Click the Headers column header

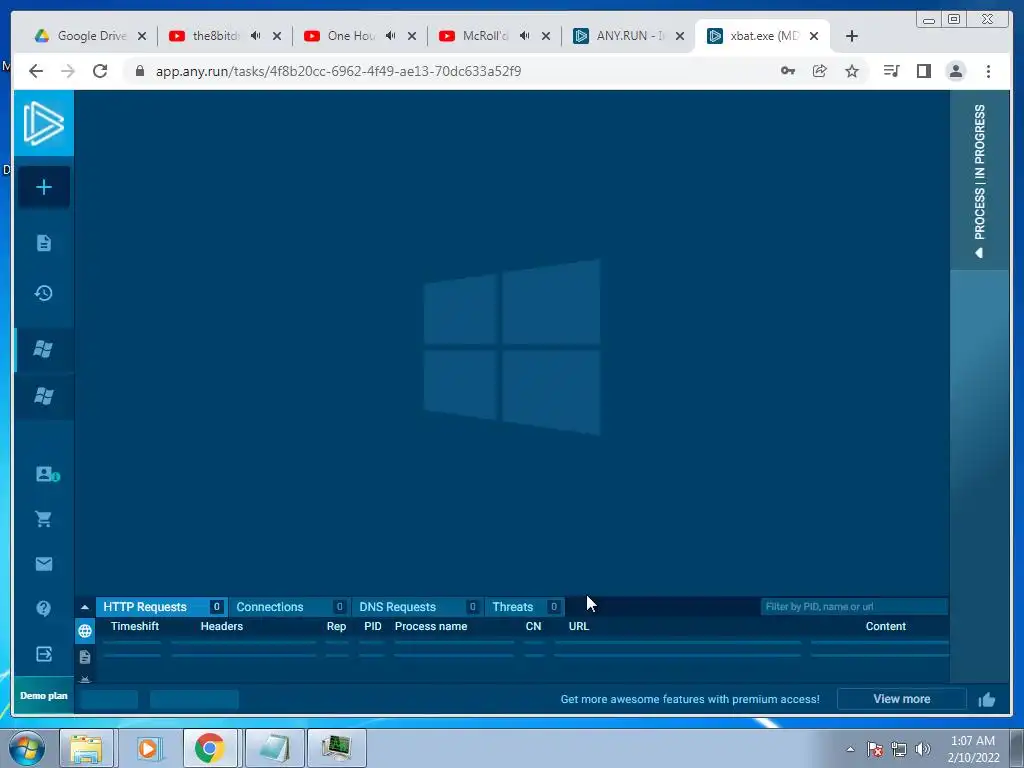[221, 626]
